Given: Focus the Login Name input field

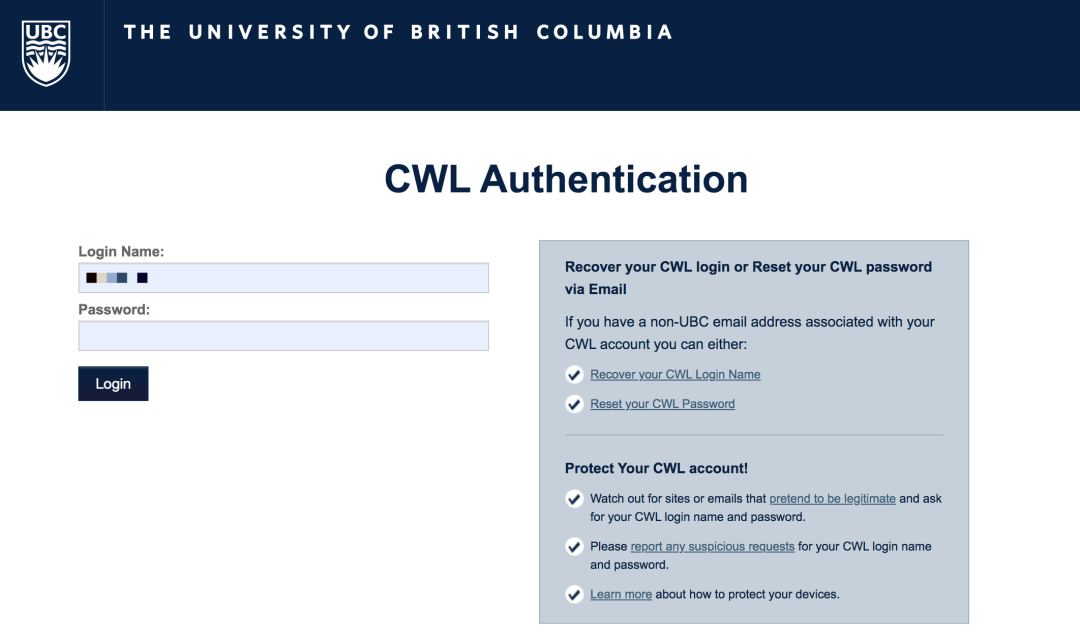Looking at the screenshot, I should click(283, 278).
